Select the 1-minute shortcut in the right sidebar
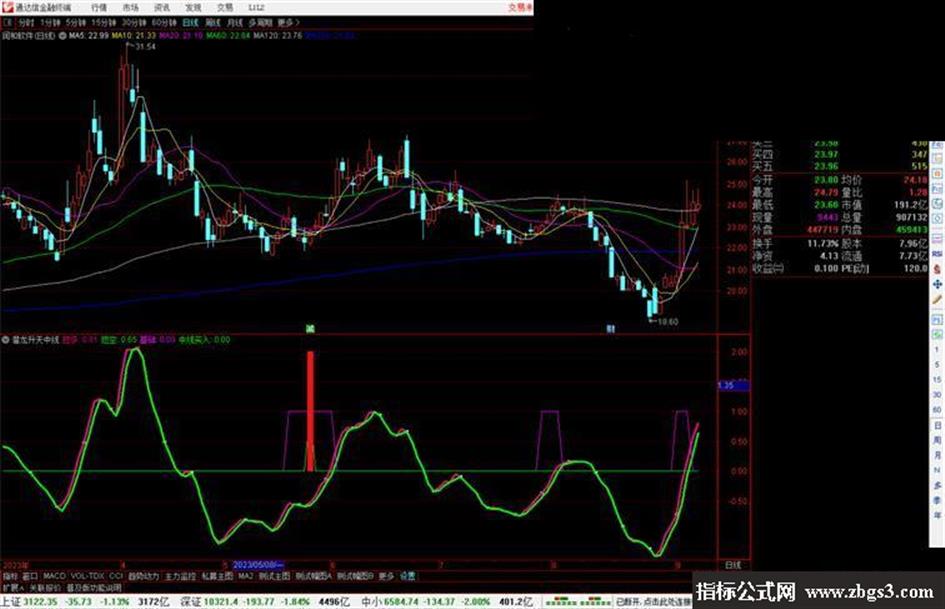 coord(937,349)
